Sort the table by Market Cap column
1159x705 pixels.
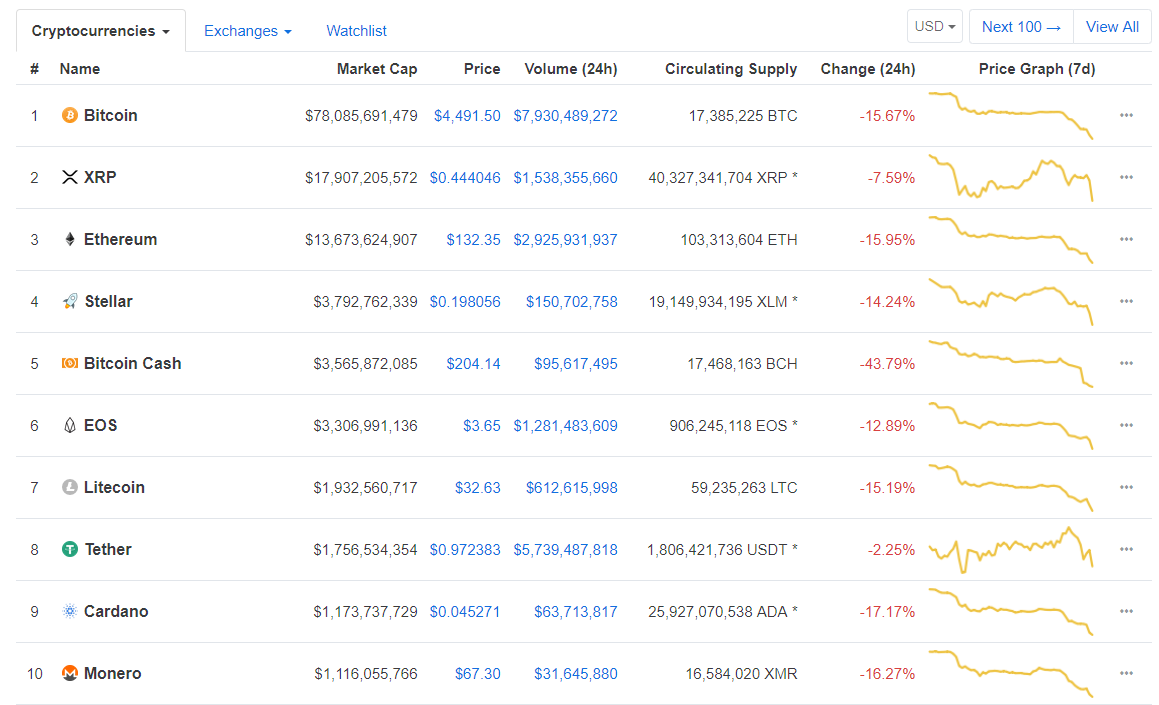pyautogui.click(x=376, y=69)
